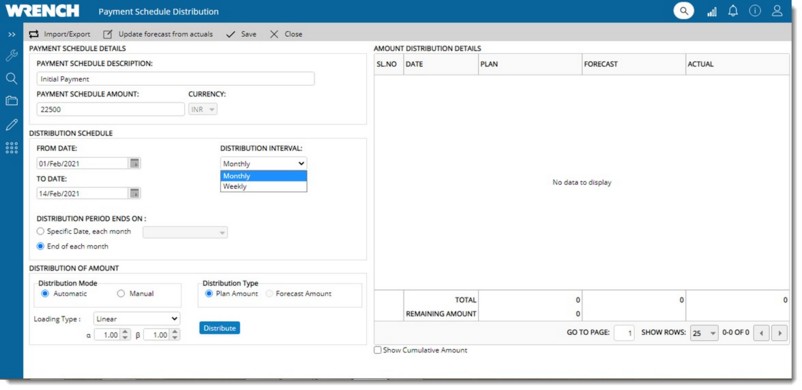Open the Loading Type Linear dropdown

tap(137, 319)
